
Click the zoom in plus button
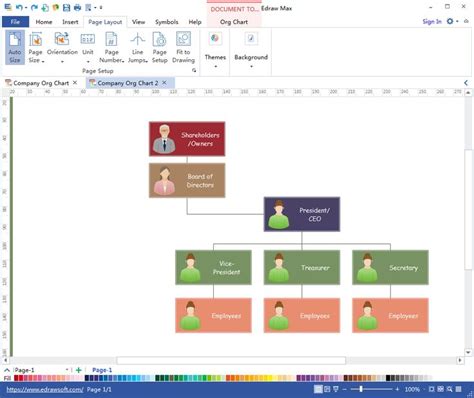coord(397,389)
